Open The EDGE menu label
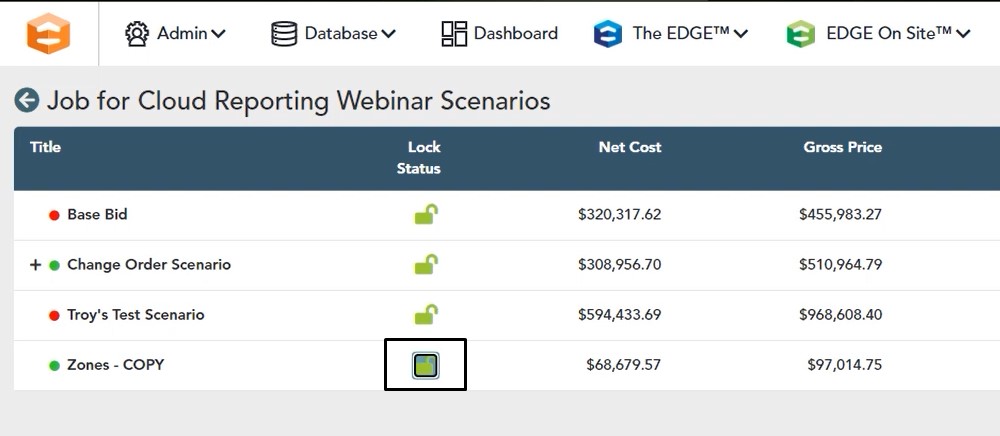 click(680, 33)
